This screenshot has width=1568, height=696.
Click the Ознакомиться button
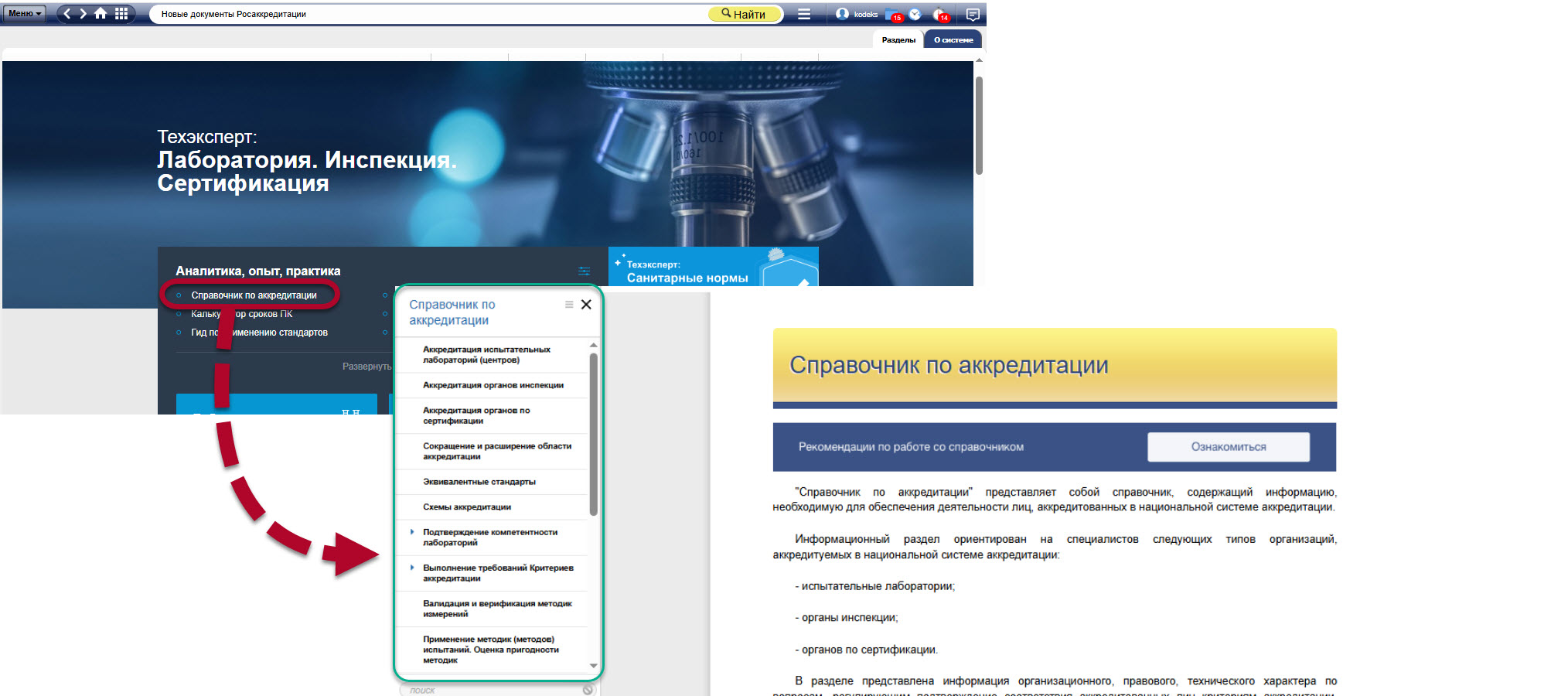[x=1228, y=447]
